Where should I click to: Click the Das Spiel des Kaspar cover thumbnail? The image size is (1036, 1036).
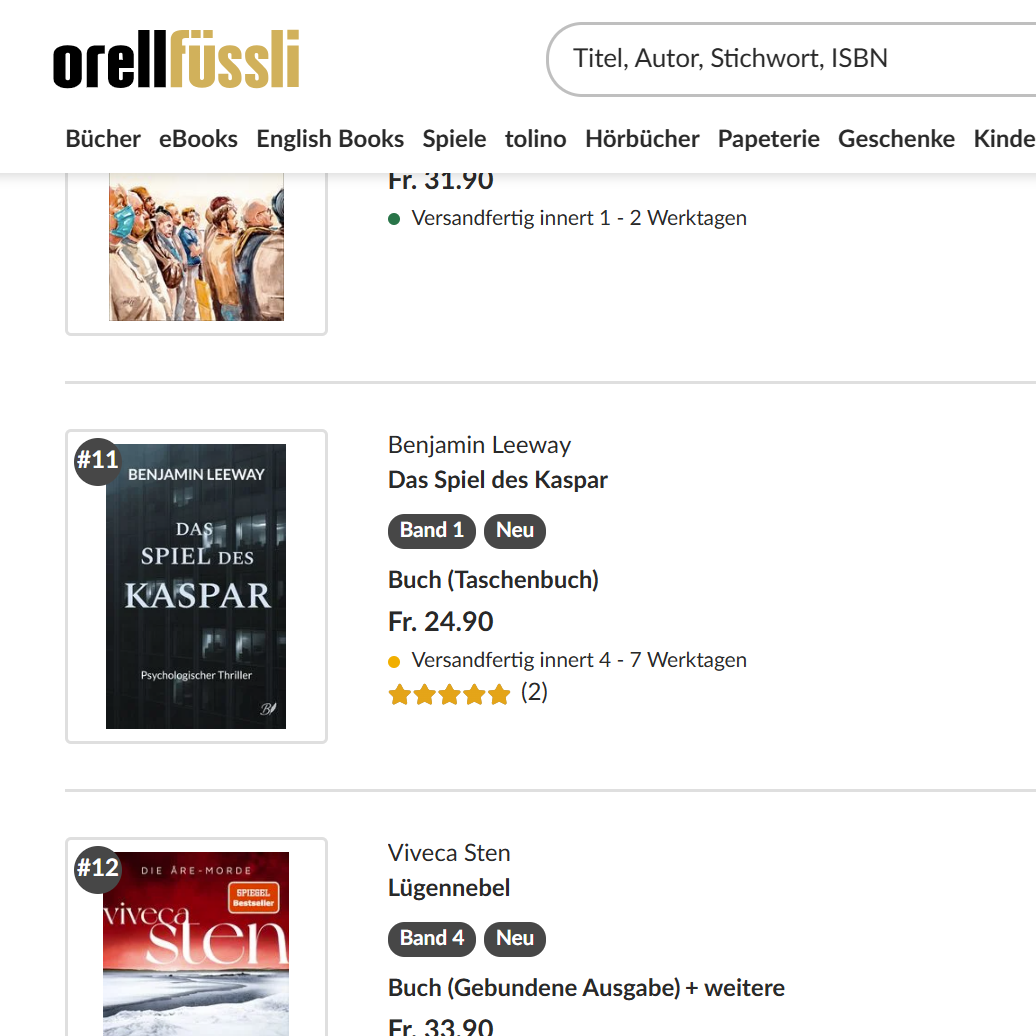point(196,587)
